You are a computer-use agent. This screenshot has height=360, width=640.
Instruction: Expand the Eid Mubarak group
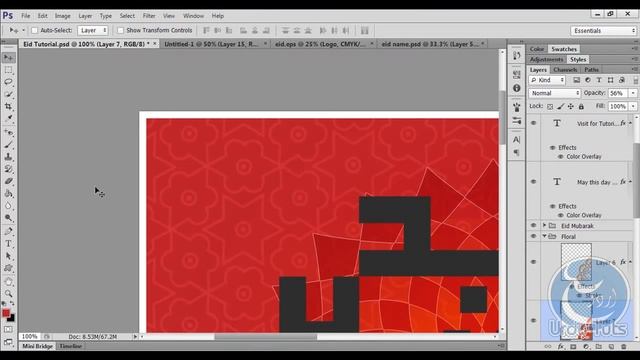click(x=544, y=225)
